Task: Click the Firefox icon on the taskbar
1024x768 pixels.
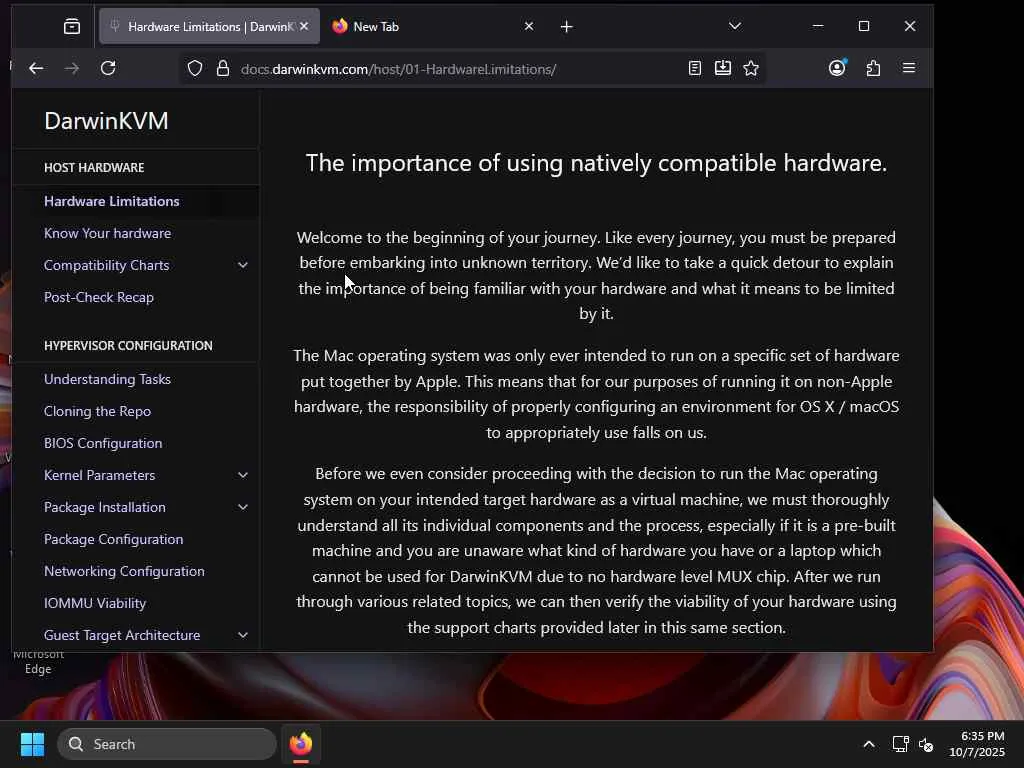Action: (x=301, y=744)
